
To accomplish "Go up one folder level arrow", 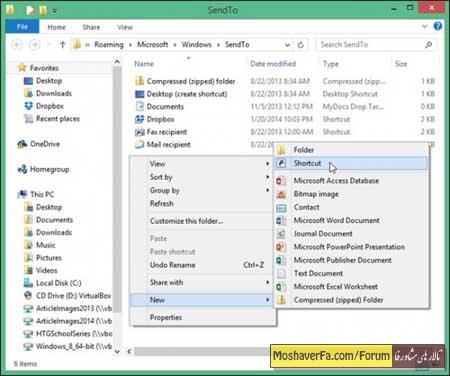I will point(62,44).
